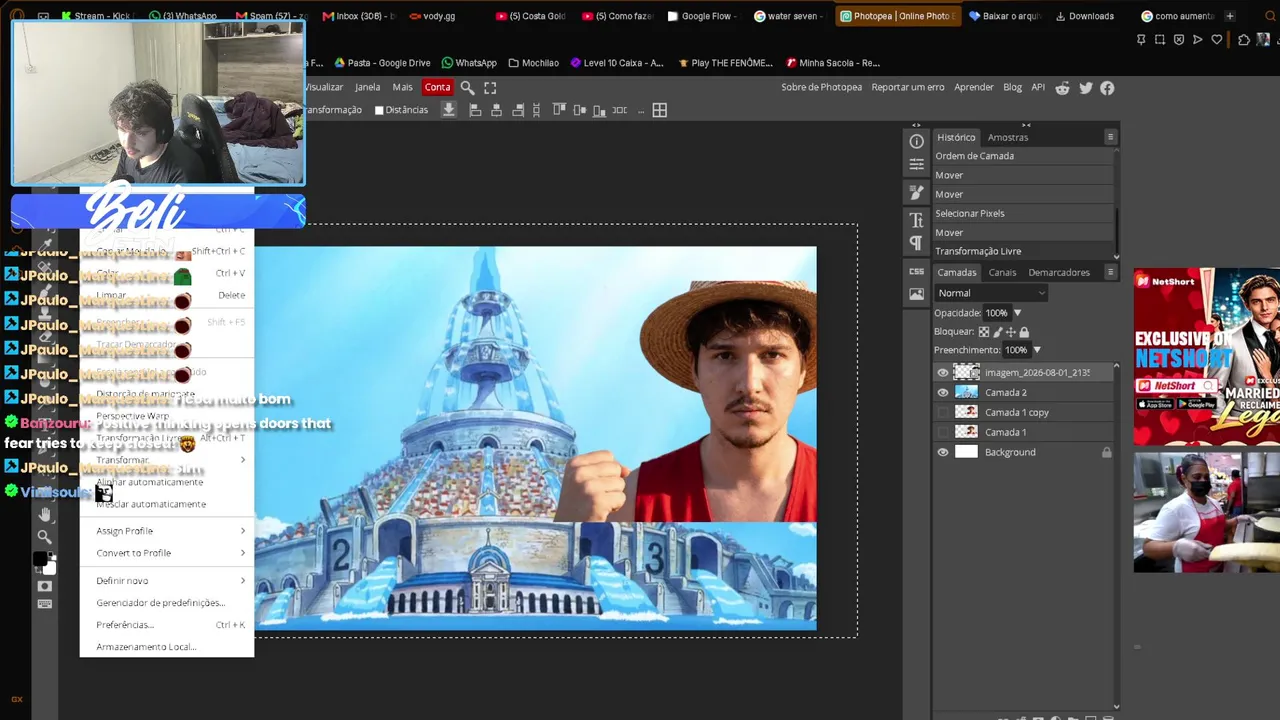Click the Preenchimento 100% value field
1280x720 pixels.
point(1016,350)
